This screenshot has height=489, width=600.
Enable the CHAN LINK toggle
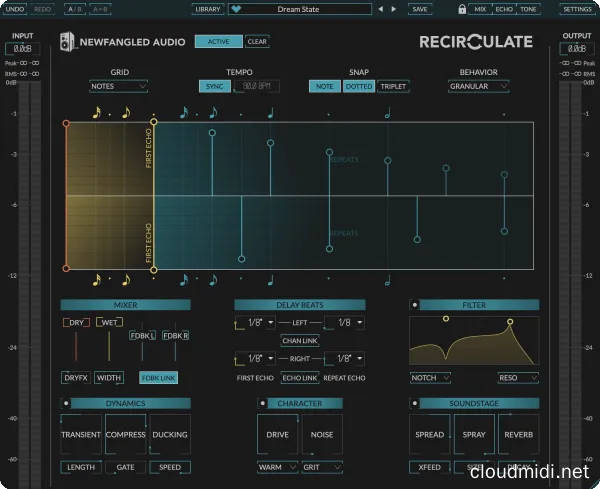click(x=299, y=341)
